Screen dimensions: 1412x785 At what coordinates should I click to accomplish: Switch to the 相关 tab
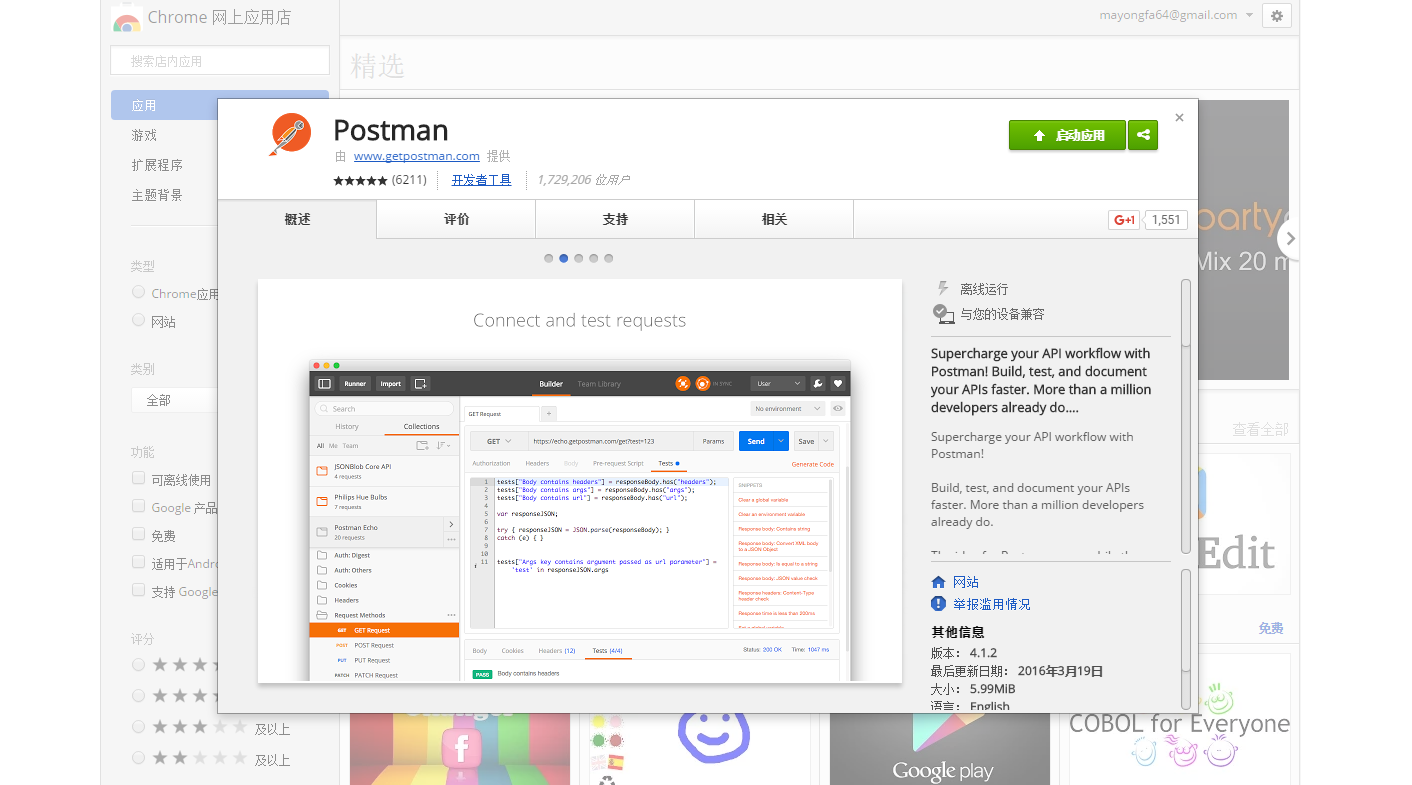click(774, 219)
